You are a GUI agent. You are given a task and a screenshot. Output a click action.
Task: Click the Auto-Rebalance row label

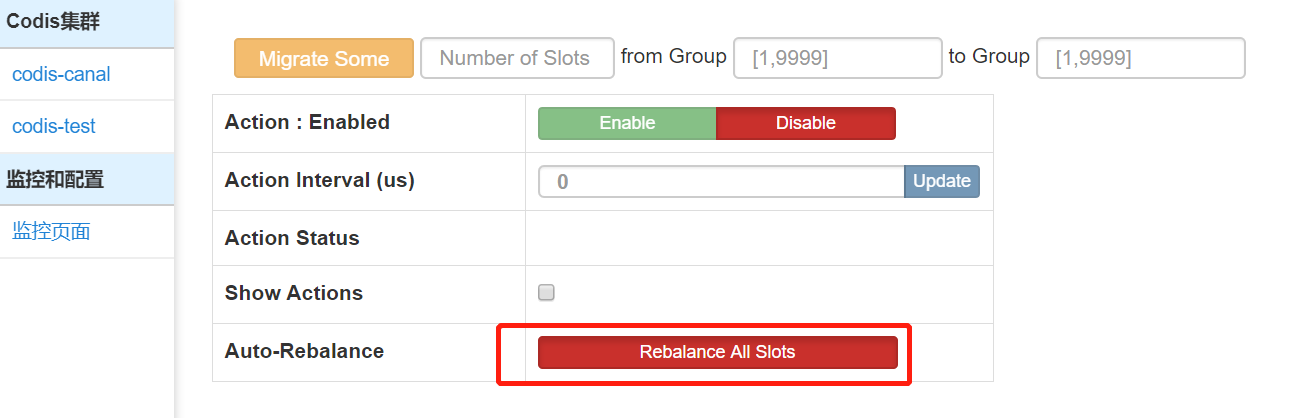pos(304,351)
